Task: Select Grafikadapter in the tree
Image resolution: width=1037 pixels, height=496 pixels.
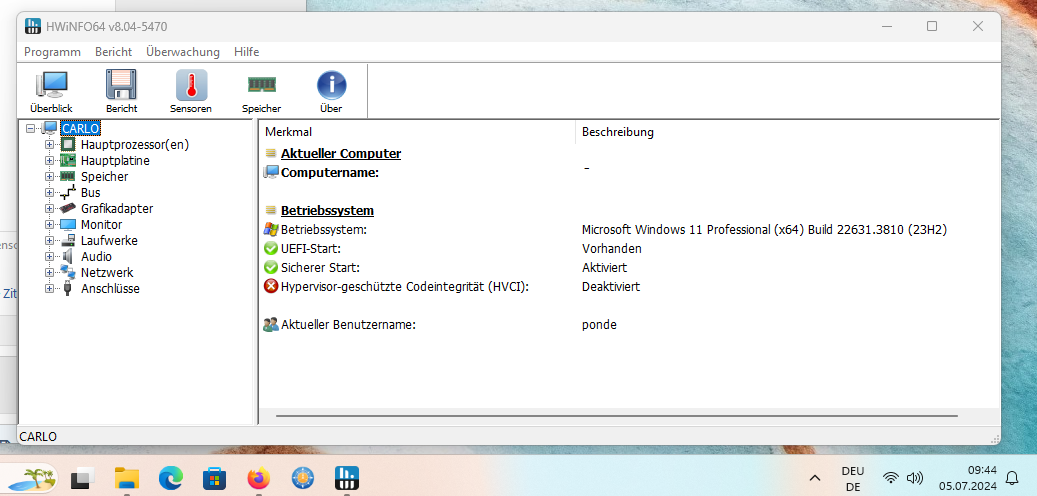Action: 117,208
